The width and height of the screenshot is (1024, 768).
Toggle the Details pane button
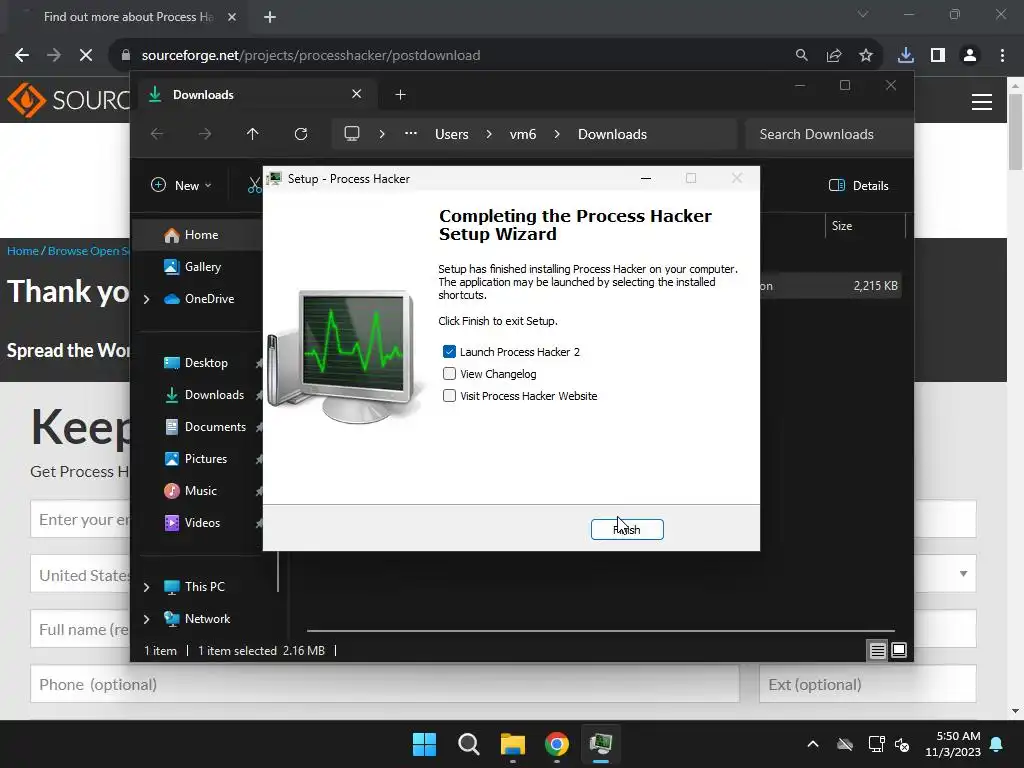pyautogui.click(x=858, y=185)
